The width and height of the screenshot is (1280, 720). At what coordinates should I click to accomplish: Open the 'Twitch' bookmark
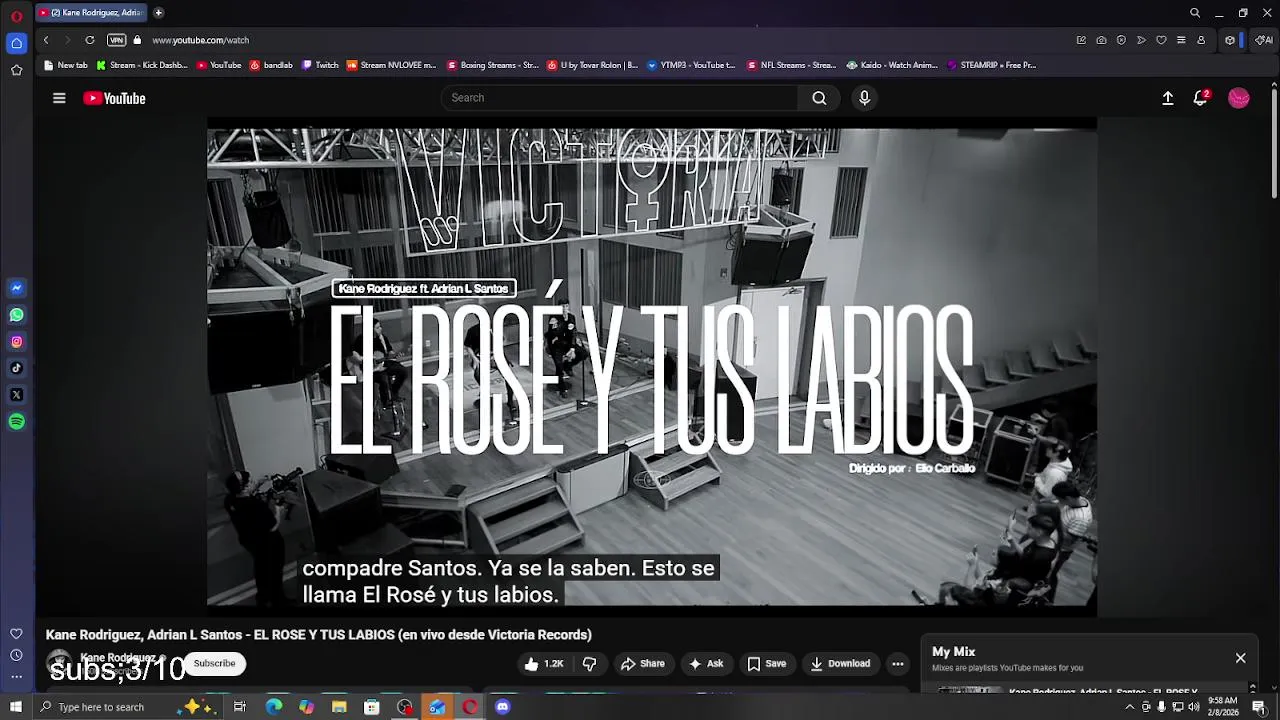click(321, 65)
